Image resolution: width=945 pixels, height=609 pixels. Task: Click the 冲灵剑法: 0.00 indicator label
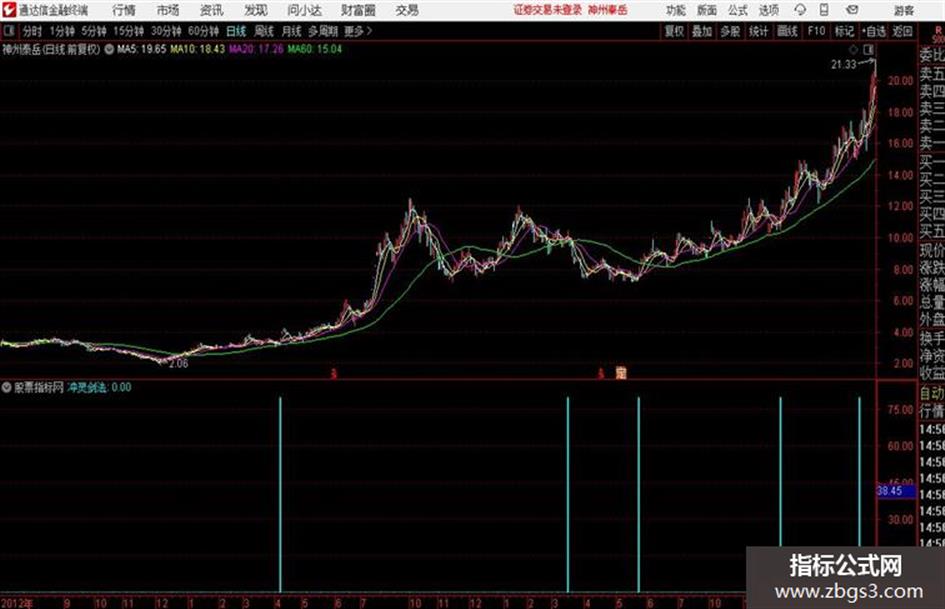[99, 388]
